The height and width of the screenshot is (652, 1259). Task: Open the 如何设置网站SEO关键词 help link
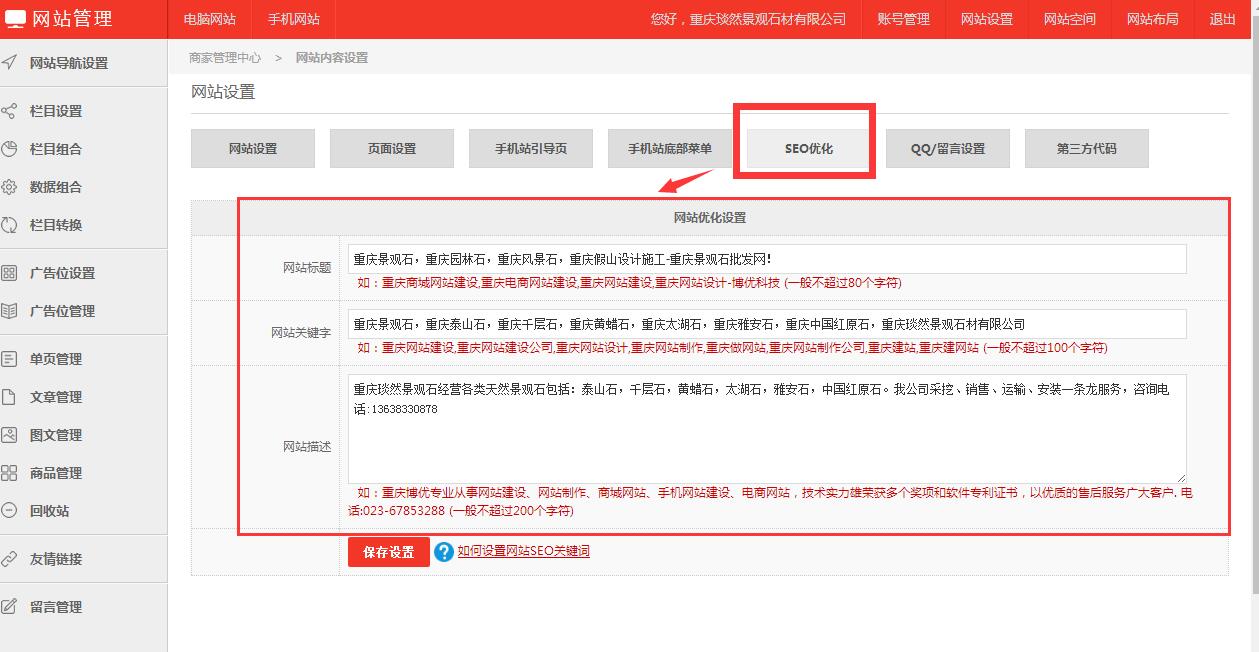coord(523,551)
